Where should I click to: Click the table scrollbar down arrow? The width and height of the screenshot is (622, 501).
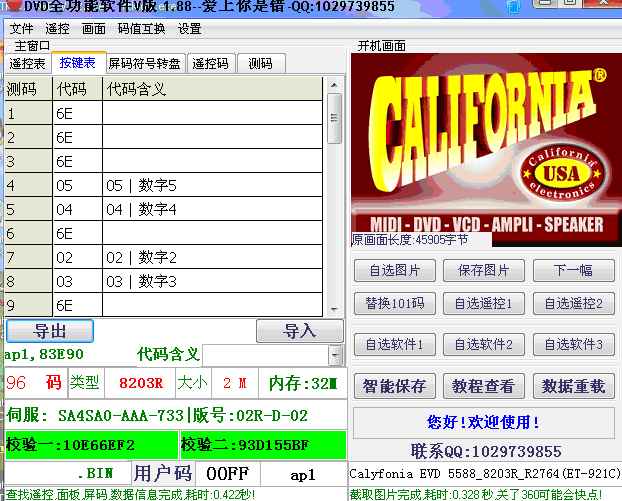tap(334, 309)
